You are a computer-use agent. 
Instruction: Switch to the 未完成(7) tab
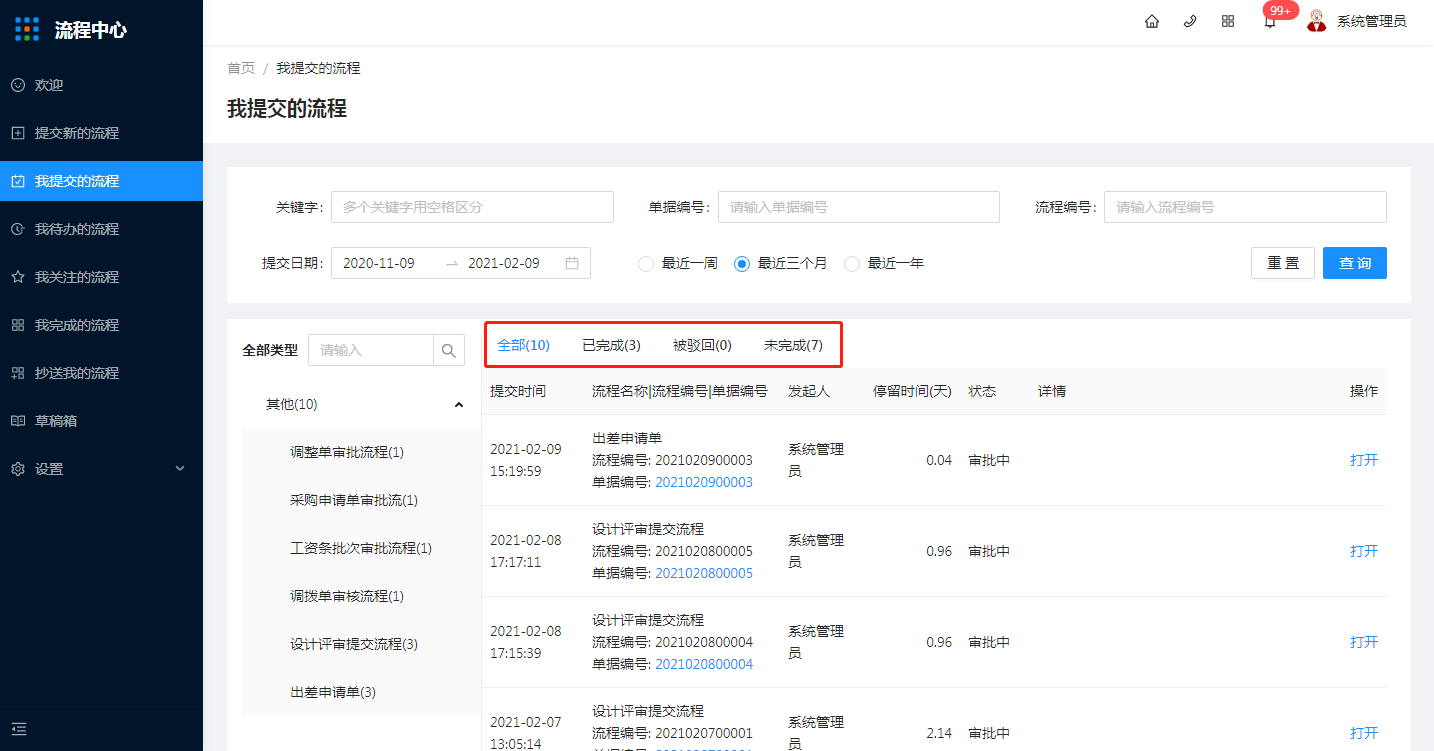(793, 345)
